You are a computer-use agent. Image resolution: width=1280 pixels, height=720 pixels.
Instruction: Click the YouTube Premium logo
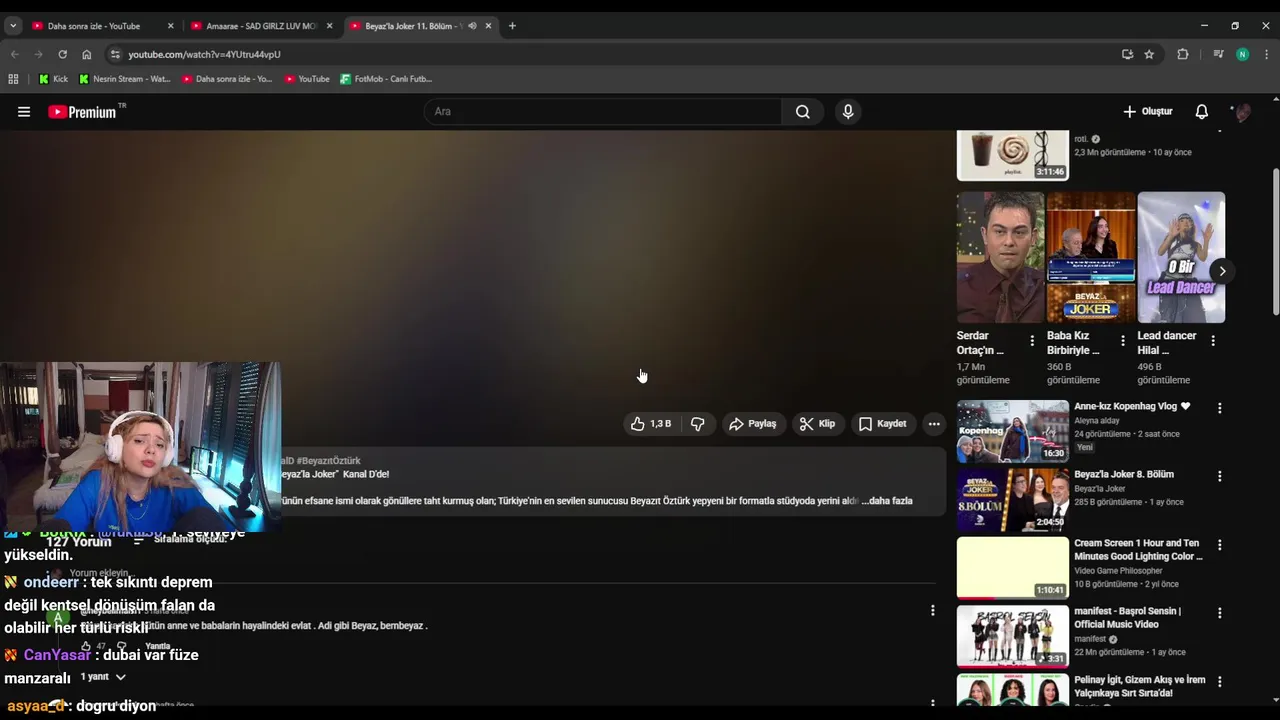[x=87, y=112]
